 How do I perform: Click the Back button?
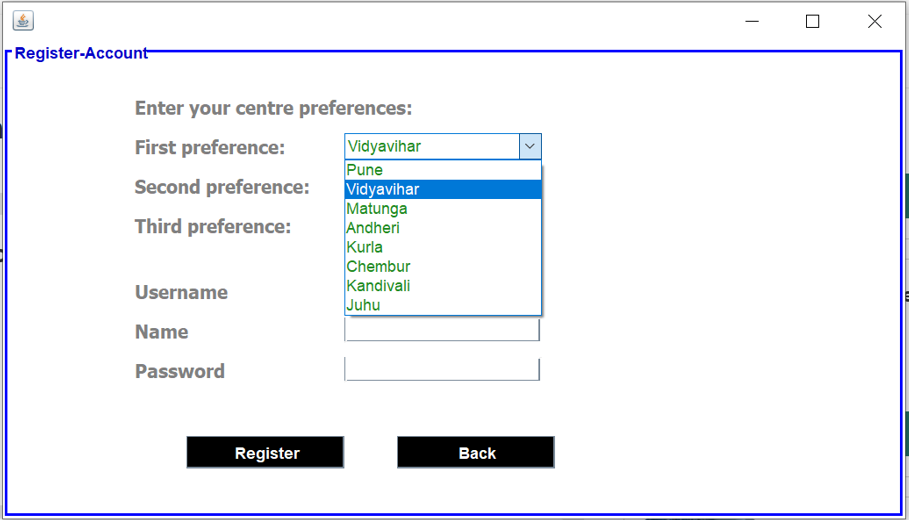click(476, 453)
